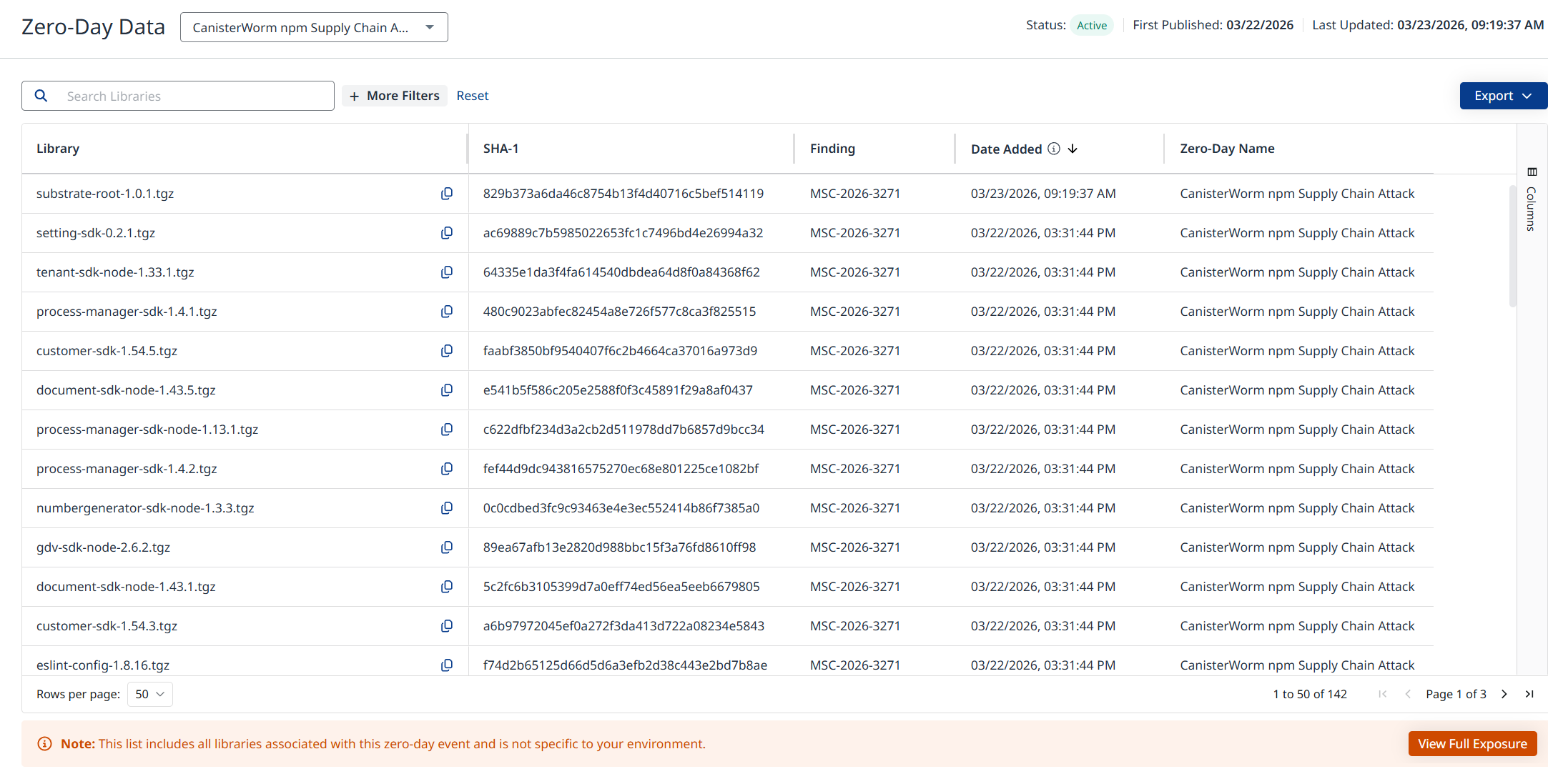The height and width of the screenshot is (784, 1548).
Task: Change rows per page from 50
Action: (150, 694)
